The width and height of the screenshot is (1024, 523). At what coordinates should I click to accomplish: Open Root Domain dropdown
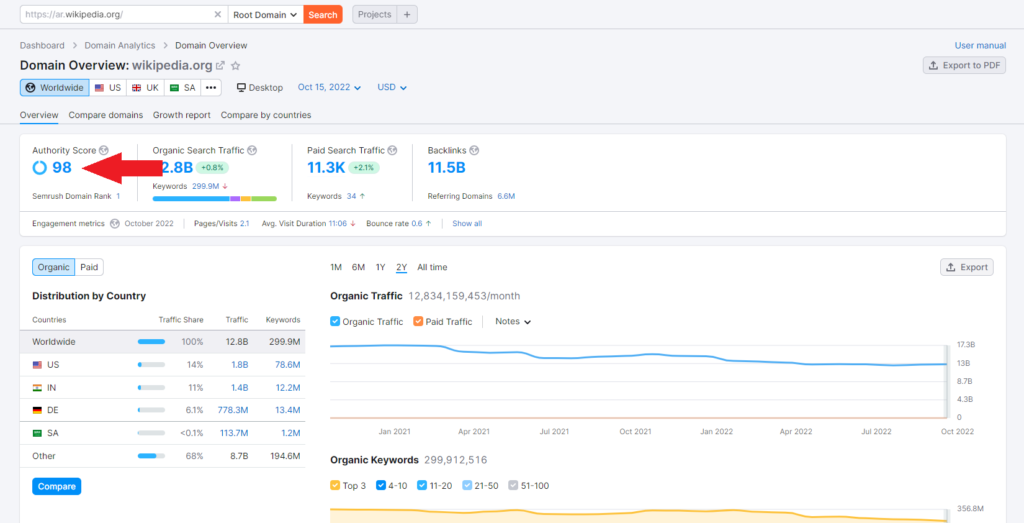click(264, 15)
